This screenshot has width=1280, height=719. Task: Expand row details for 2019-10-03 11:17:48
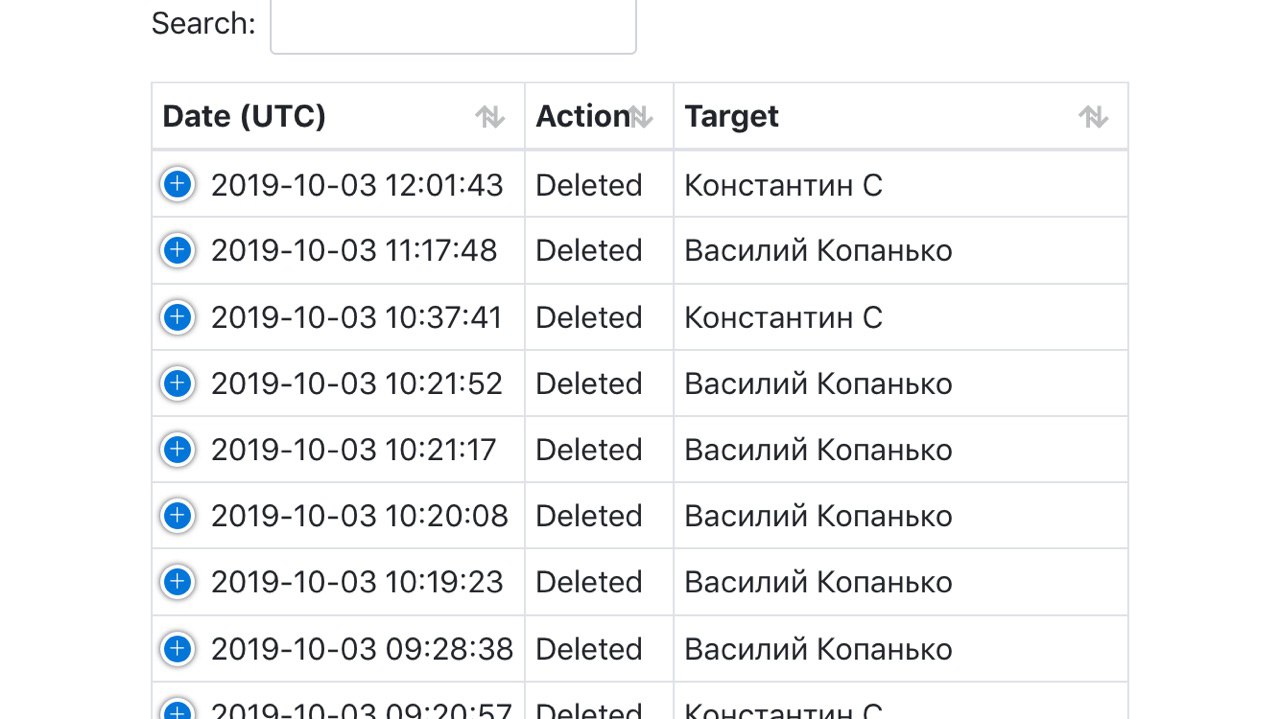point(177,250)
